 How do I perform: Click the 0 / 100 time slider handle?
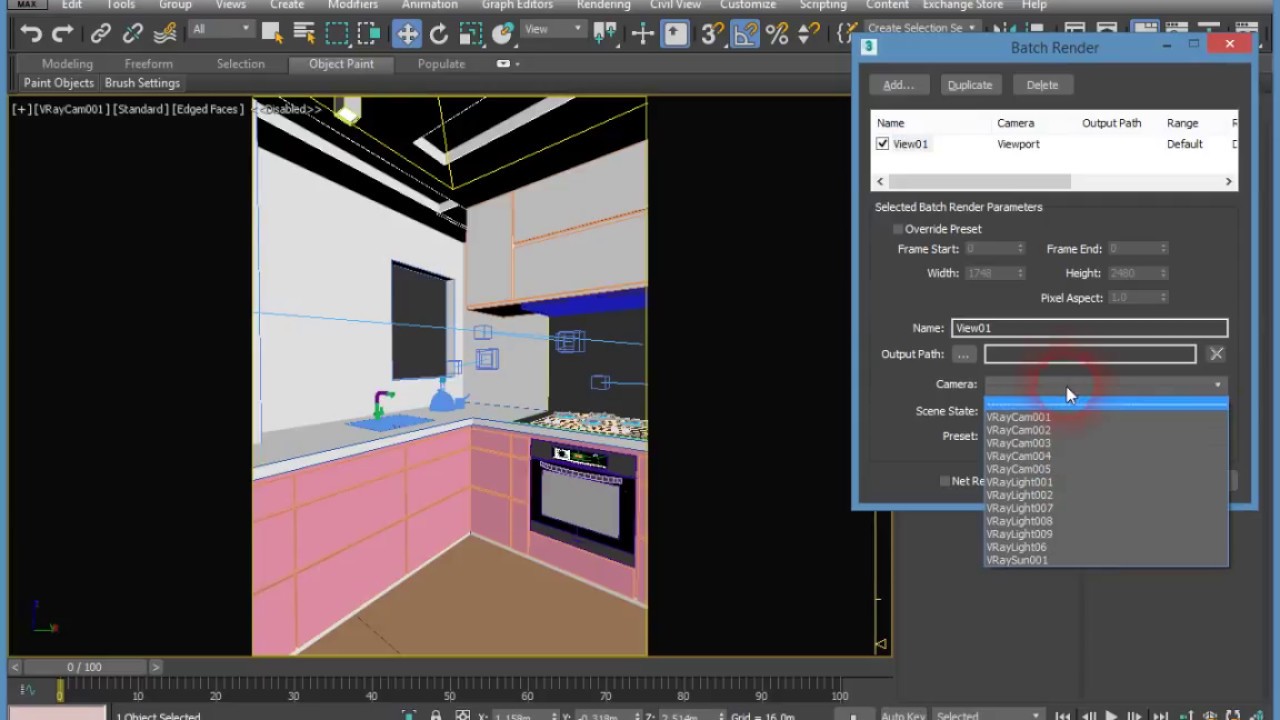click(85, 667)
